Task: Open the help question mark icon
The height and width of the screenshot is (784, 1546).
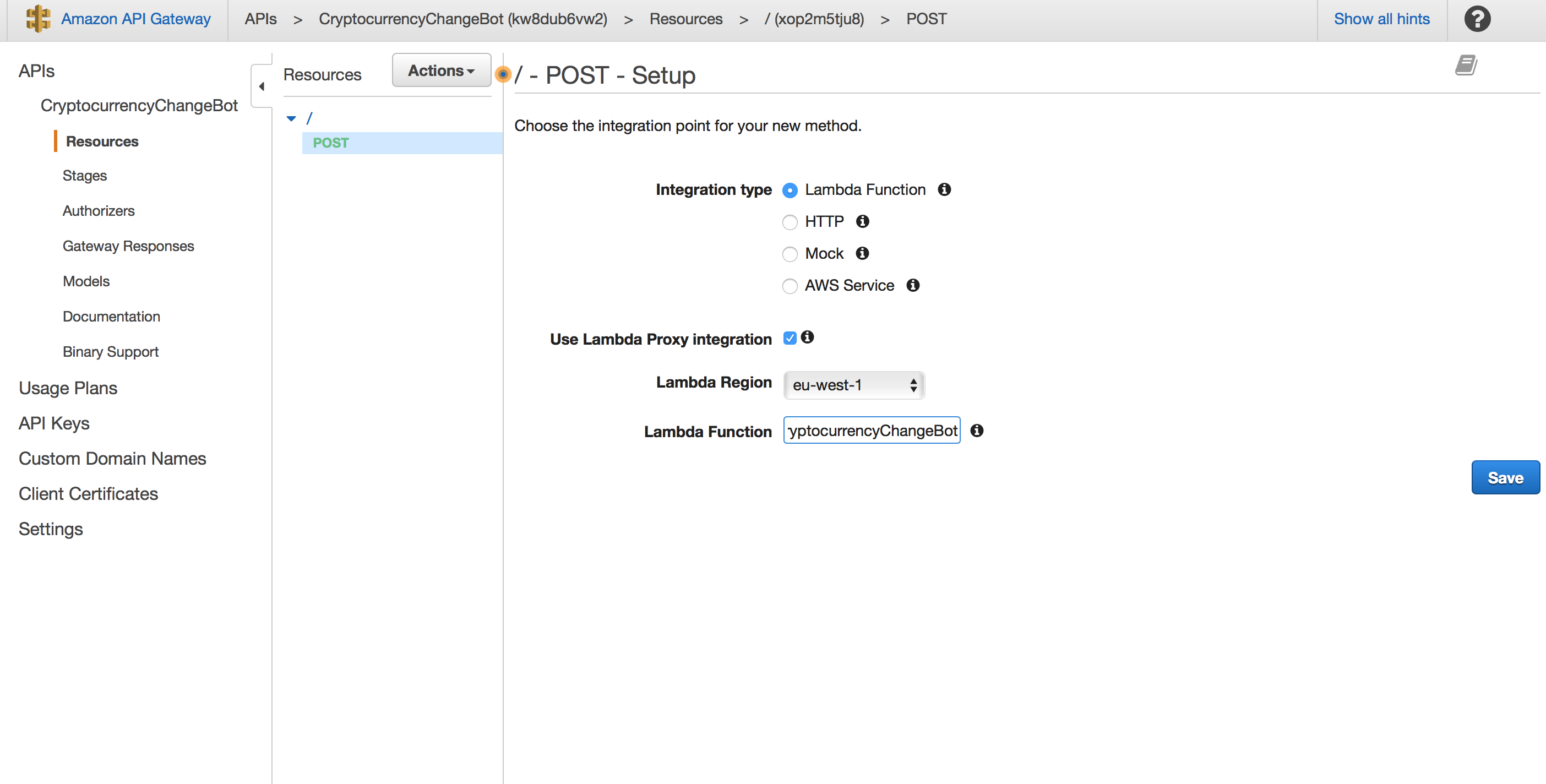Action: pyautogui.click(x=1477, y=19)
